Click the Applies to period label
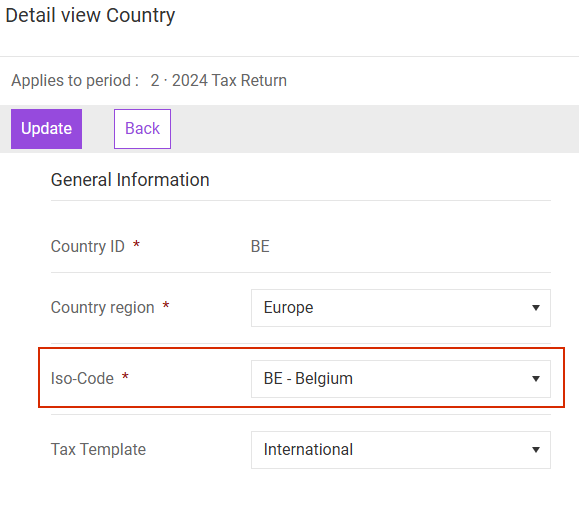 tap(75, 80)
